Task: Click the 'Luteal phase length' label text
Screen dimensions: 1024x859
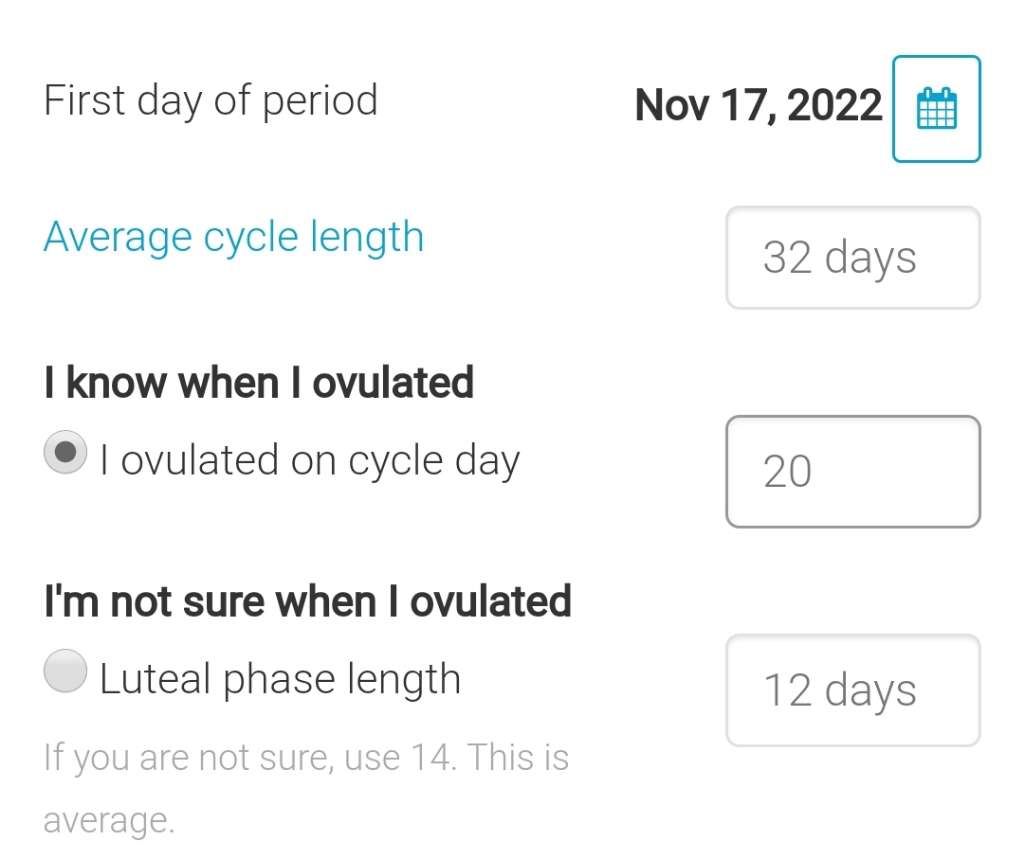Action: (280, 680)
